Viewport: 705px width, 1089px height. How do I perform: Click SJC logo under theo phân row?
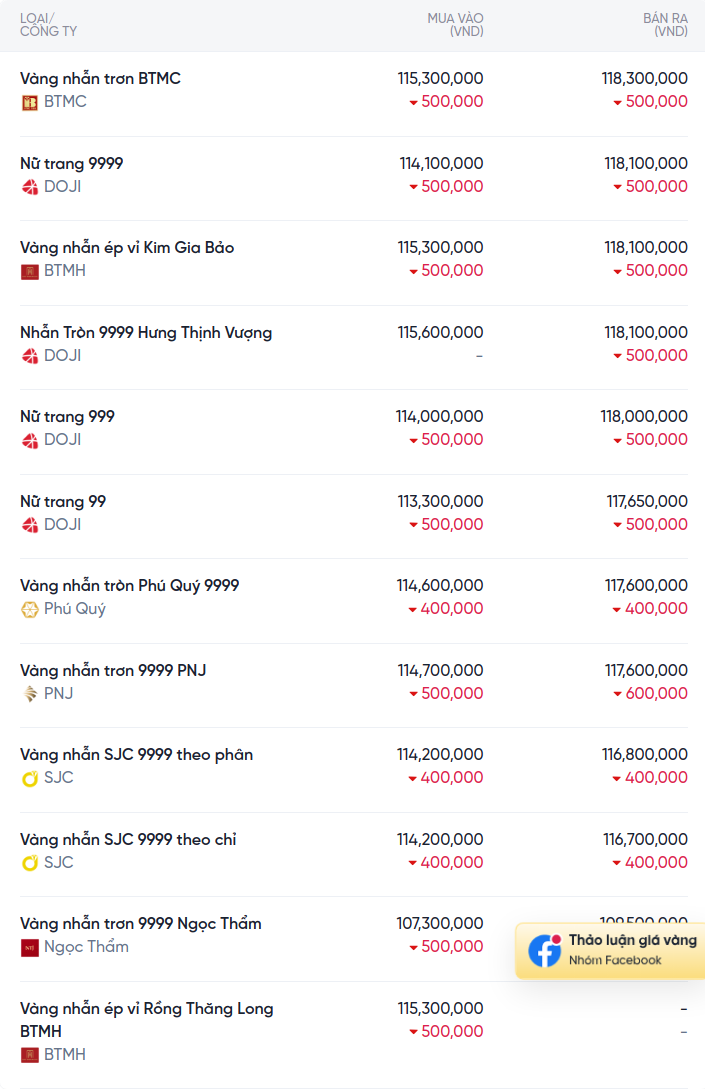point(29,779)
